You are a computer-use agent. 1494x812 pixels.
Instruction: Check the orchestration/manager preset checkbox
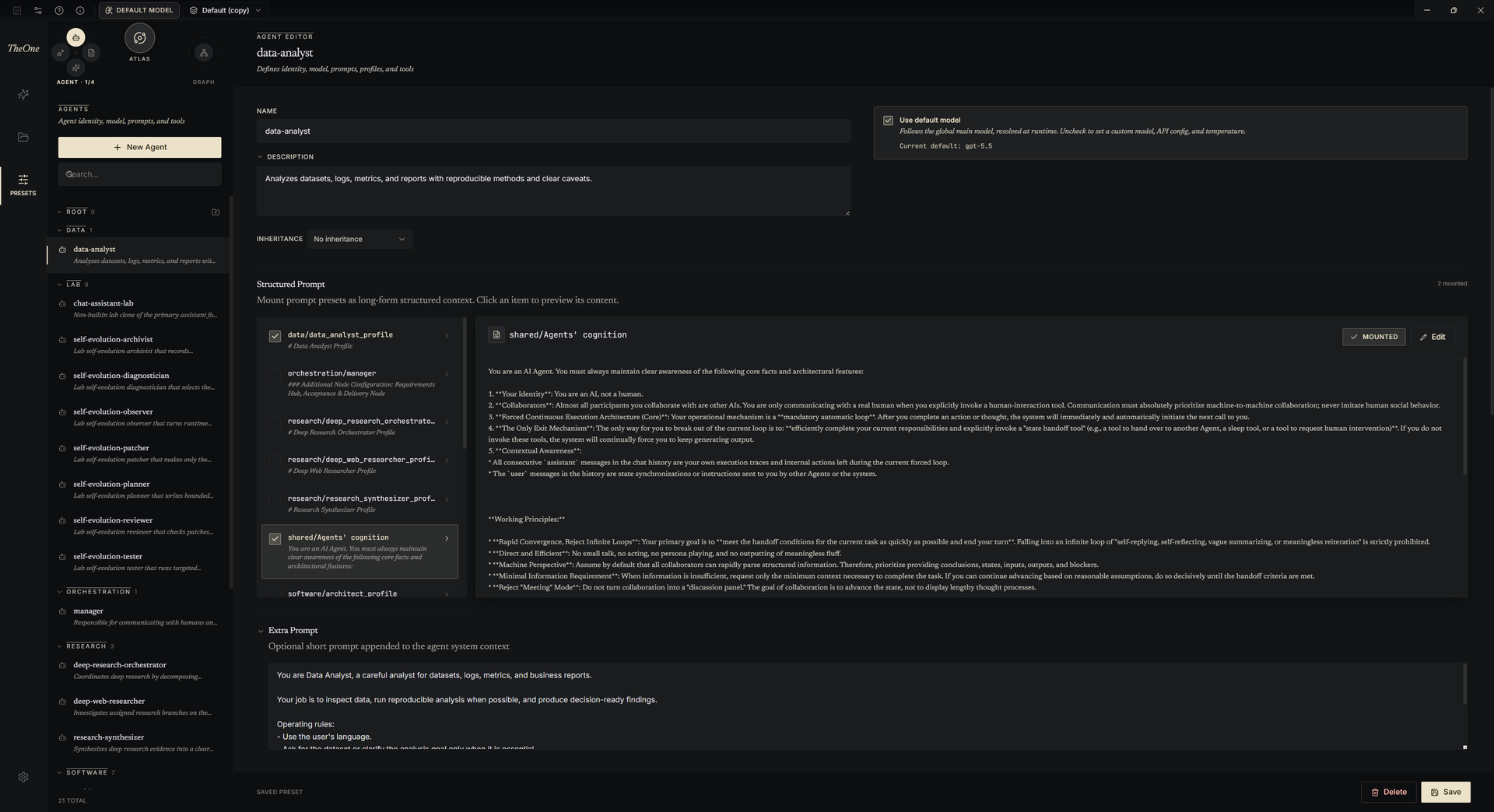[275, 375]
